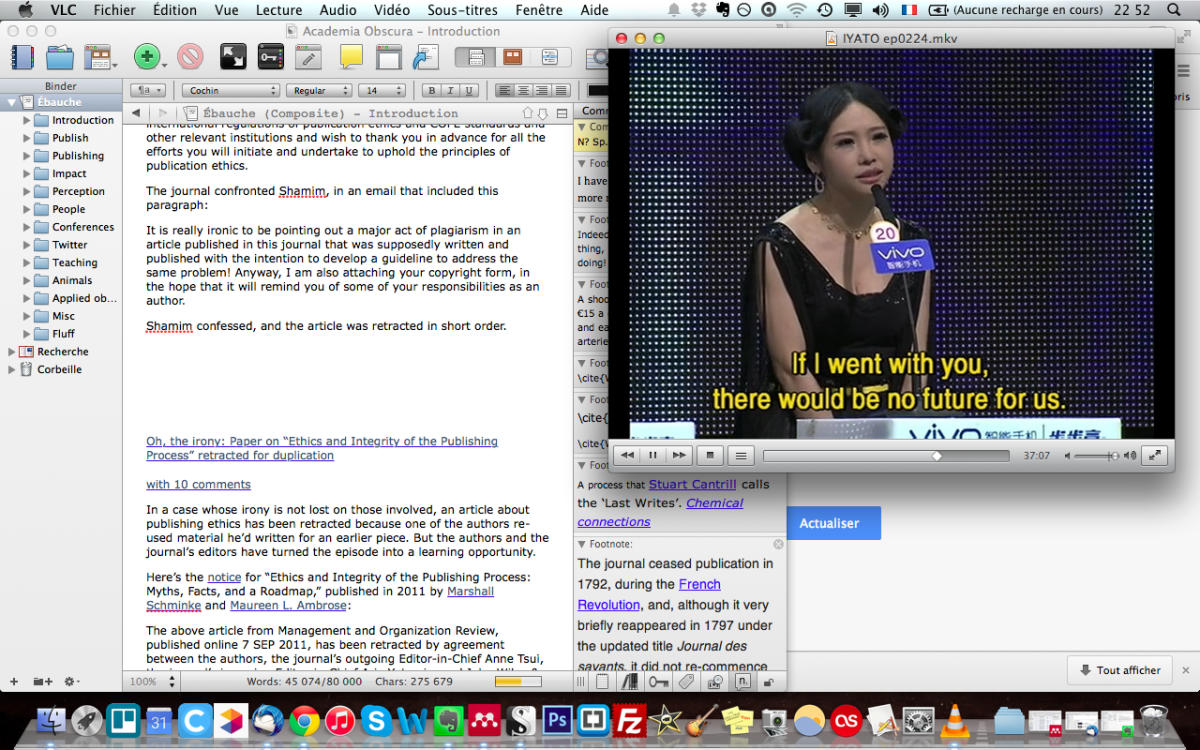Toggle VLC fullscreen mode

1155,455
